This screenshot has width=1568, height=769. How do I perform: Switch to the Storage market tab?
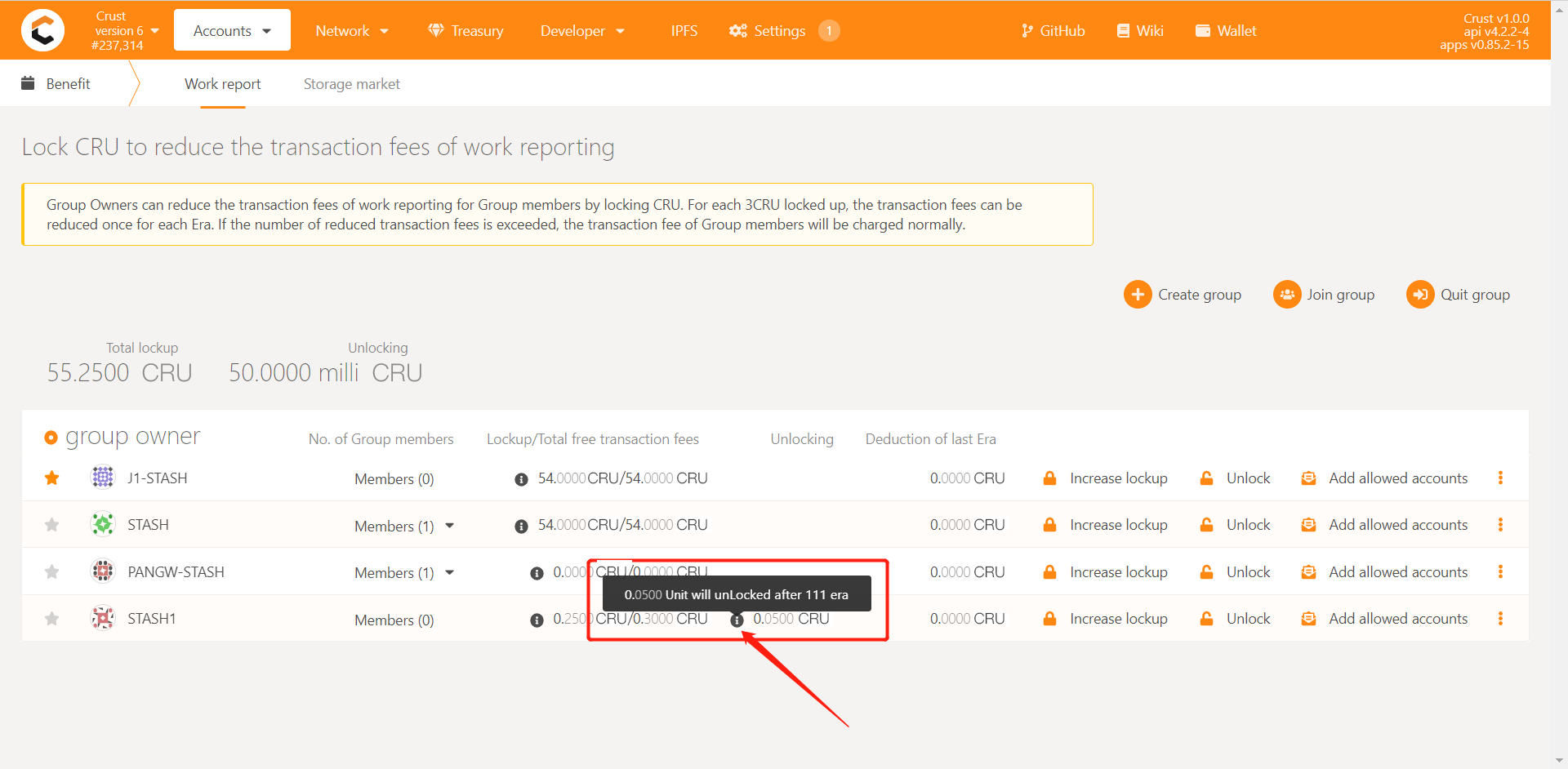351,83
